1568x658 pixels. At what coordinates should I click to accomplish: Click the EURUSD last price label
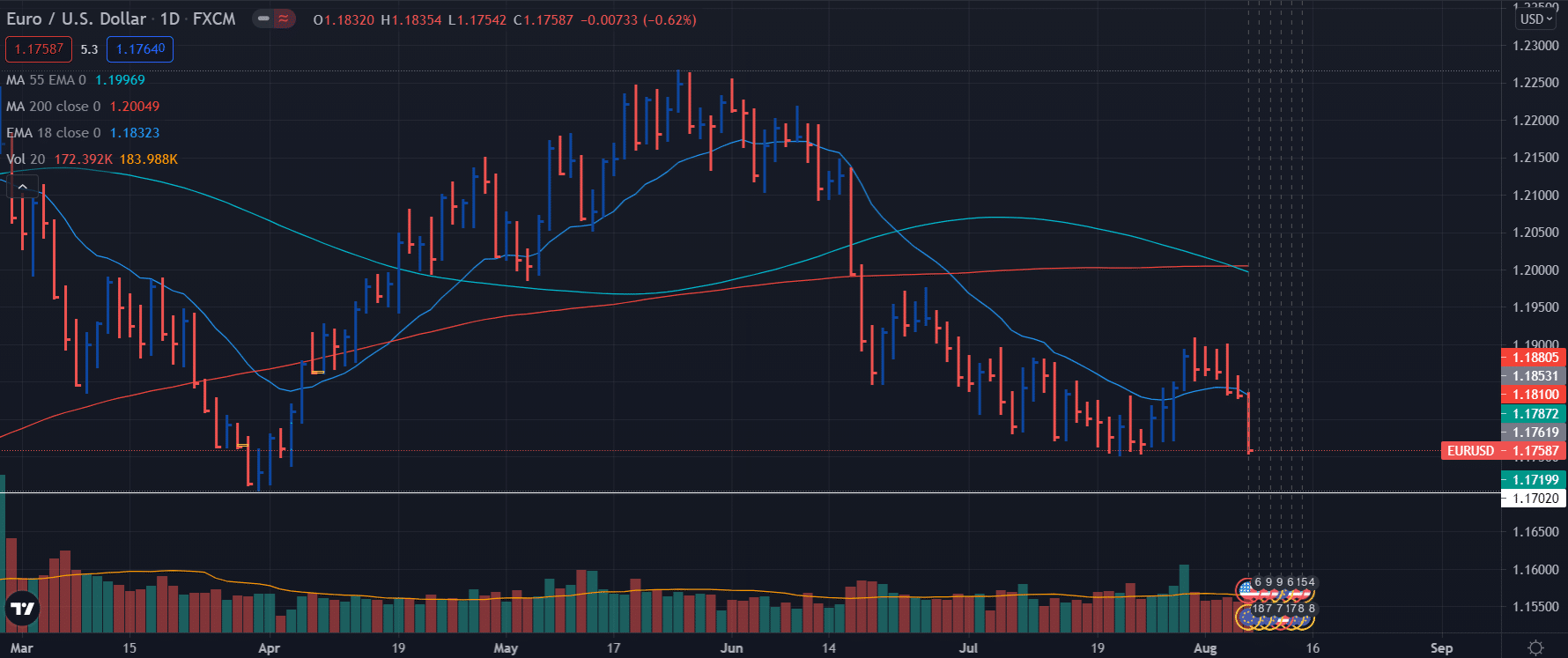(1470, 451)
